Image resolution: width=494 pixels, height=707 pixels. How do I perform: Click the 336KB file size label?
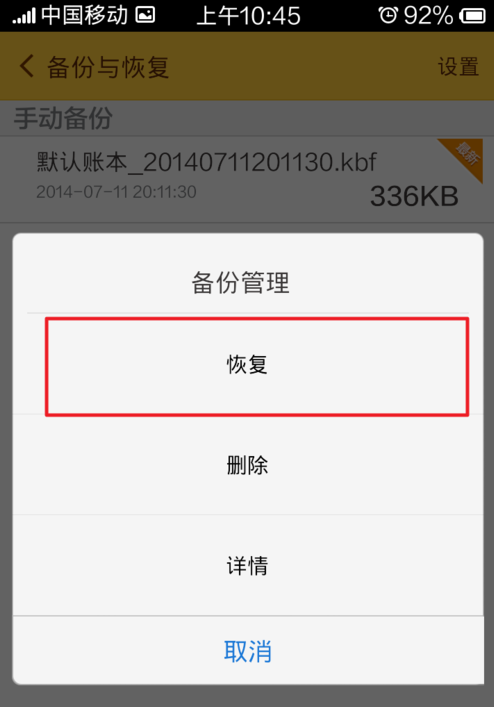coord(414,197)
